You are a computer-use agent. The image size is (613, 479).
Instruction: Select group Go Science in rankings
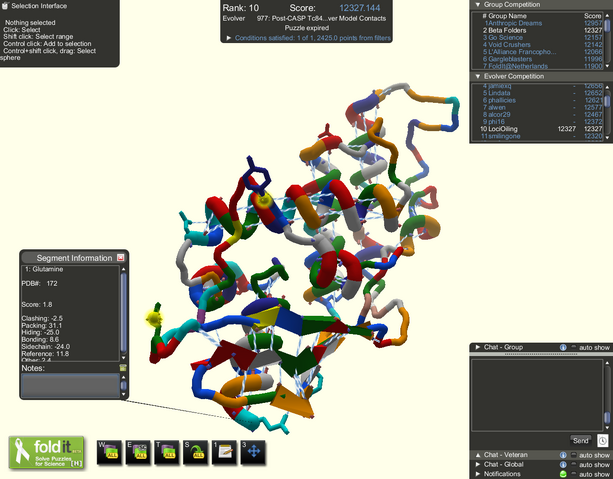538,38
